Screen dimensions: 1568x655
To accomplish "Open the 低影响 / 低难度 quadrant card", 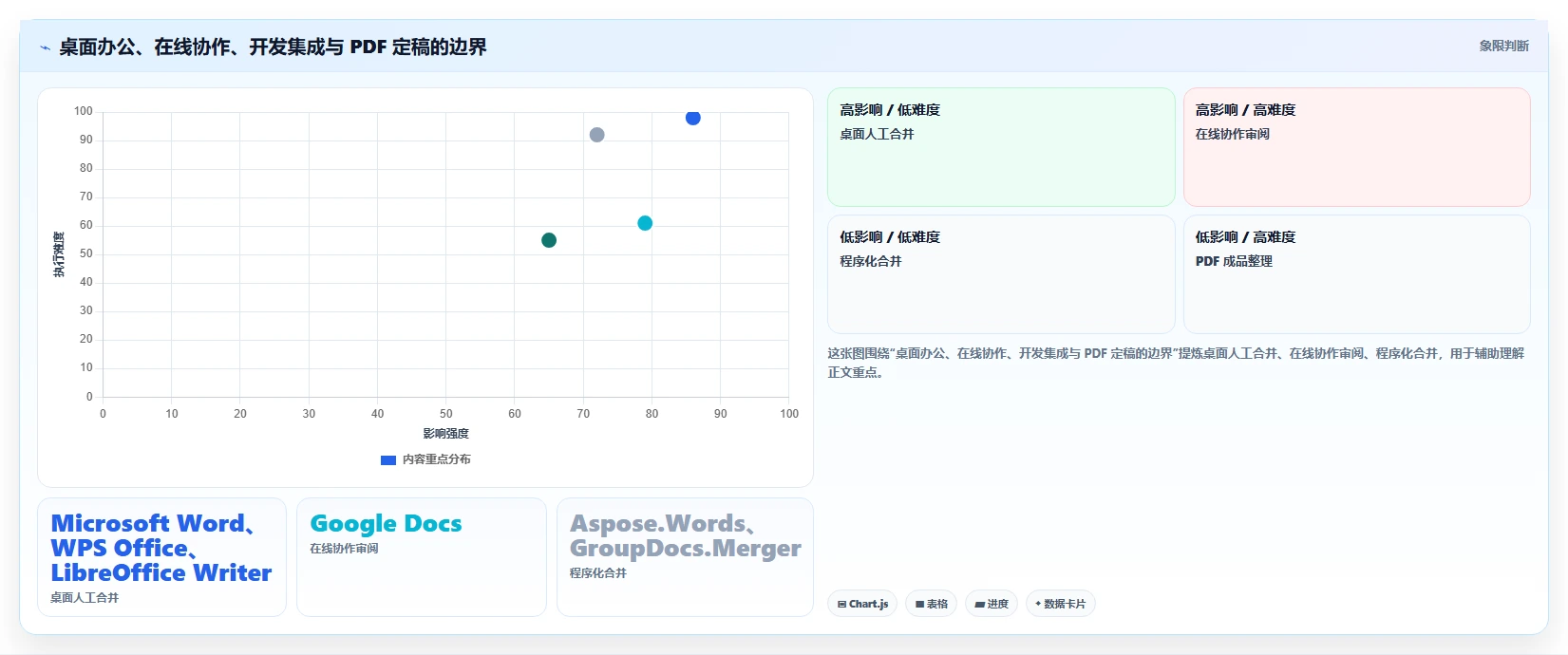I will (1001, 274).
